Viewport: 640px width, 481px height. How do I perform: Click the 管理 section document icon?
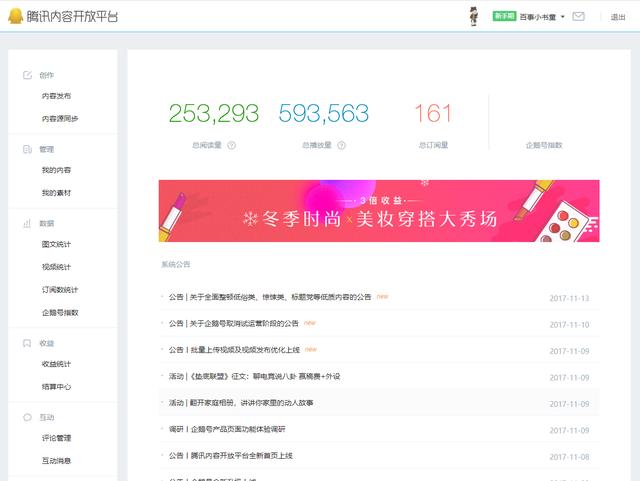click(x=27, y=149)
